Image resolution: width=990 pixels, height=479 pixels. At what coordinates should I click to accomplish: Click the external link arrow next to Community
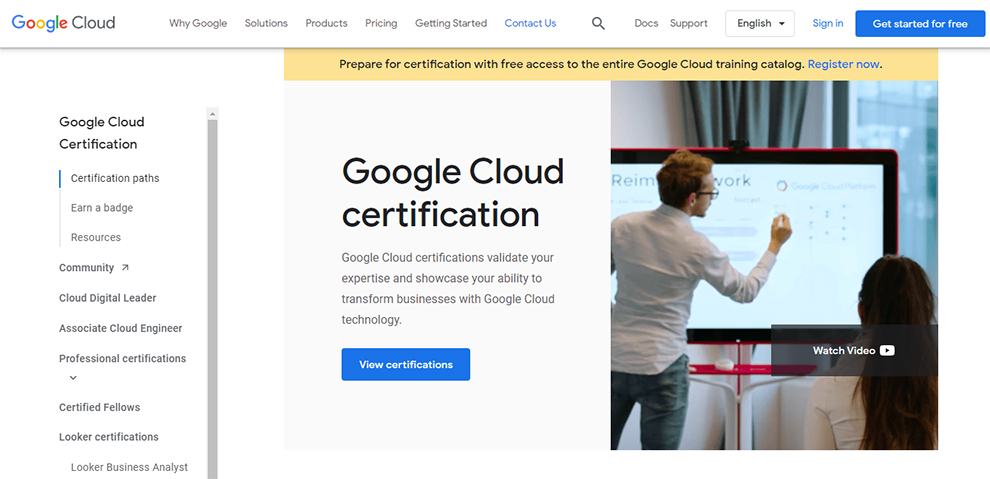[x=125, y=268]
